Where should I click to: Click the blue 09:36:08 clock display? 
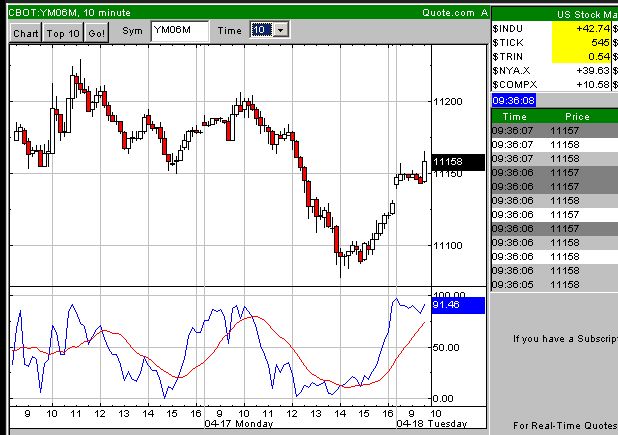514,100
